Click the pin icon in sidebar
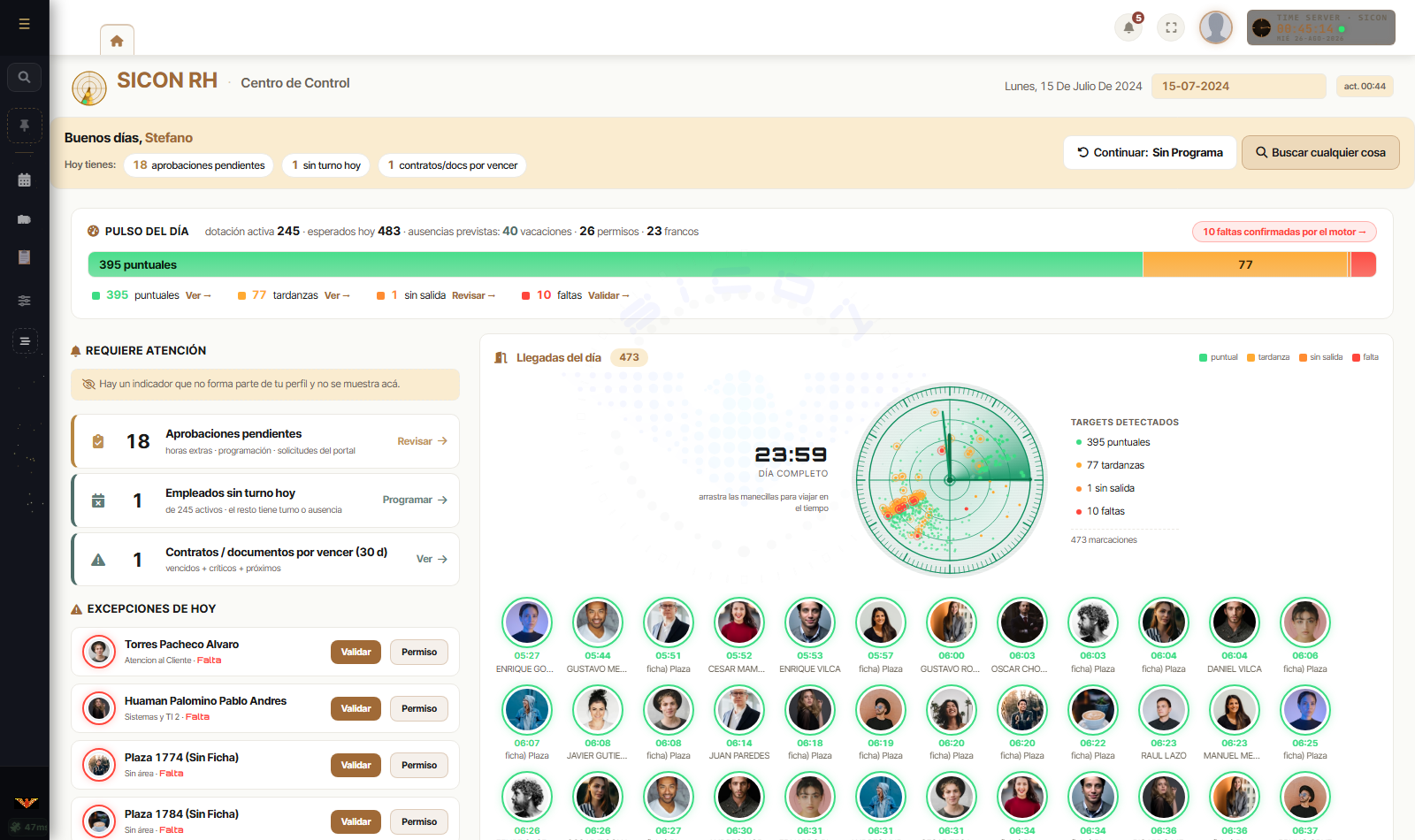 25,126
